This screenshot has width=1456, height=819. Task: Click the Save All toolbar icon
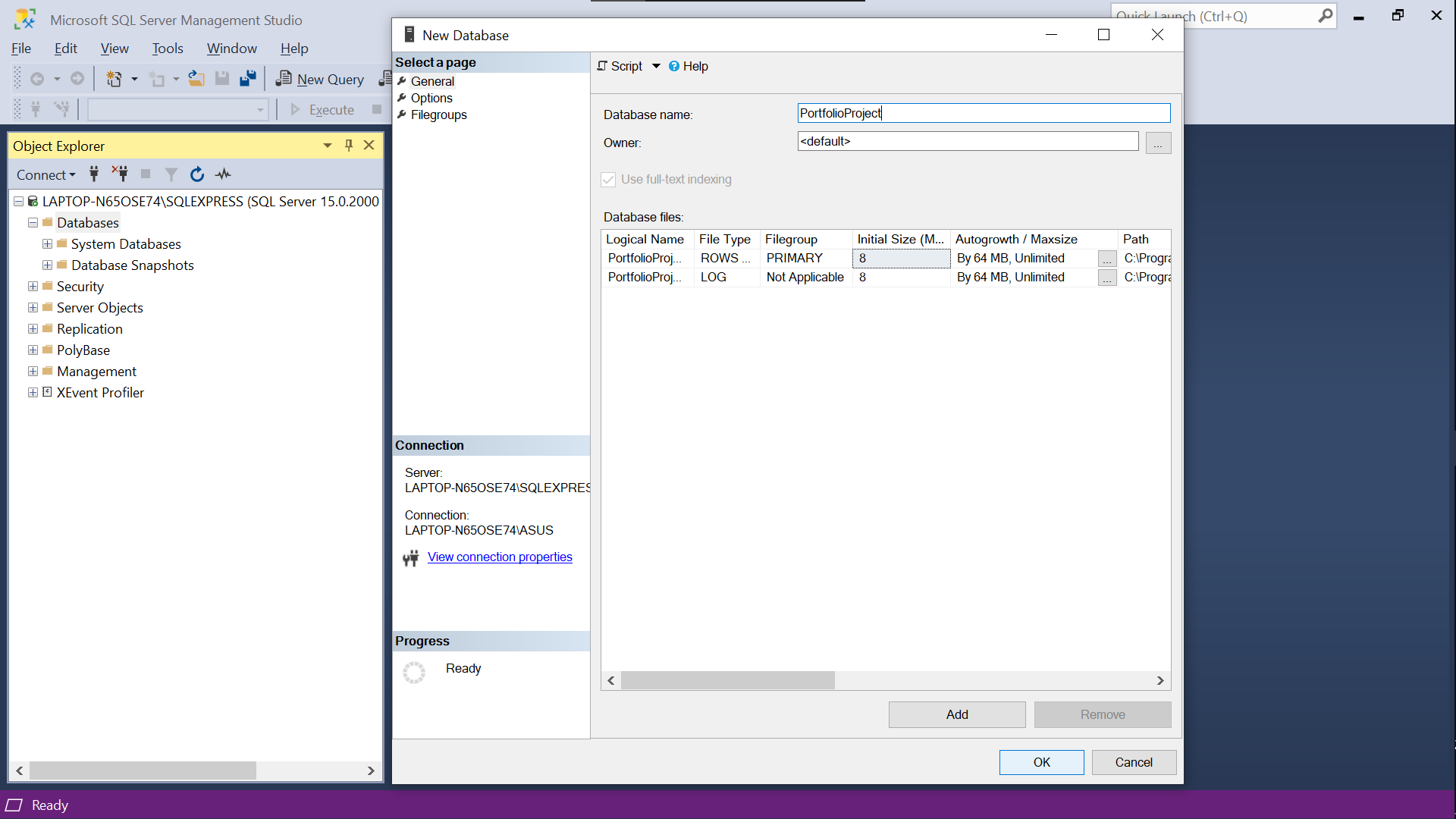pyautogui.click(x=247, y=79)
